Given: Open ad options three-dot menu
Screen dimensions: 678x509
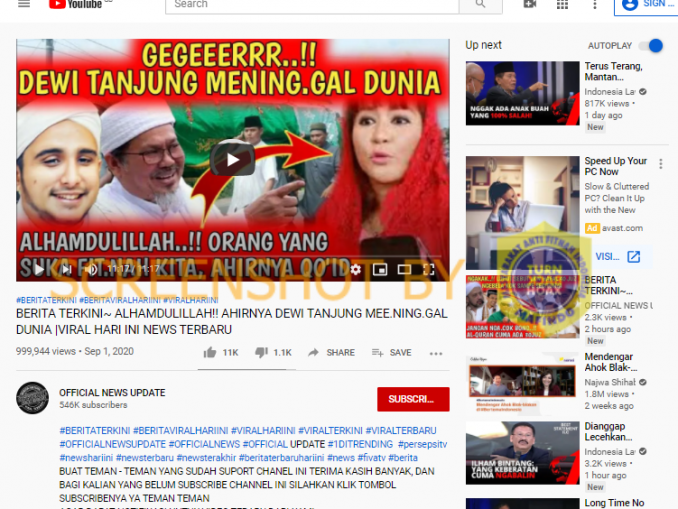Looking at the screenshot, I should [x=660, y=163].
